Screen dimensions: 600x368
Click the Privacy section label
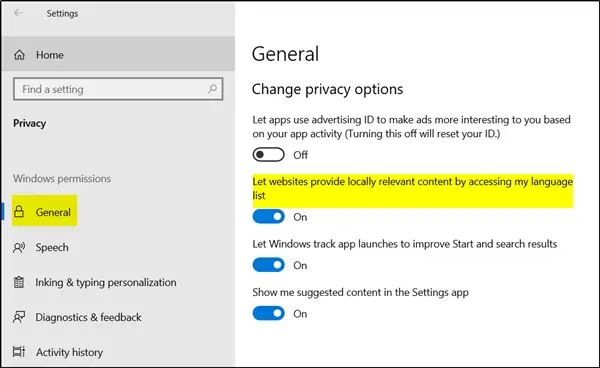point(29,123)
